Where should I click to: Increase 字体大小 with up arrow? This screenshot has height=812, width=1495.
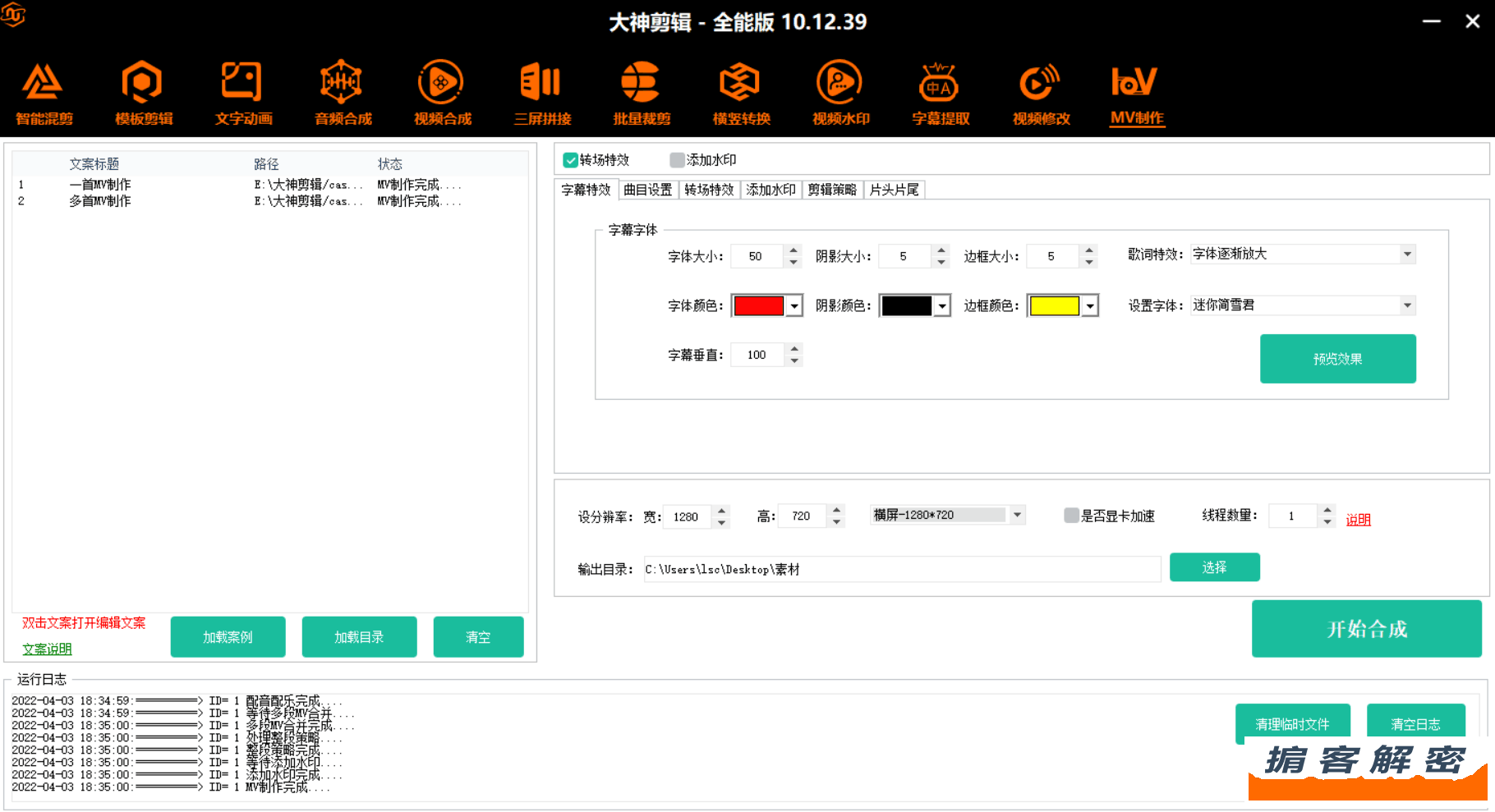[793, 250]
